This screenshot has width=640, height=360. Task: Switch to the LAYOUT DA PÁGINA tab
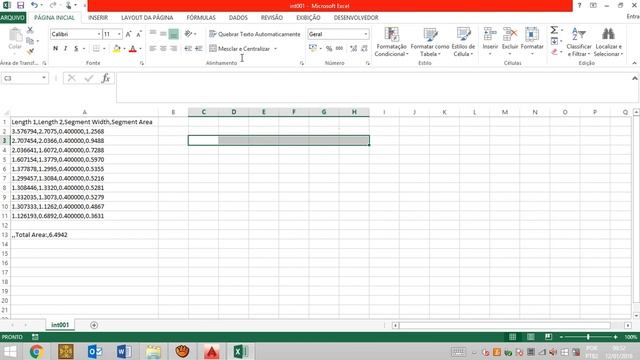point(147,18)
